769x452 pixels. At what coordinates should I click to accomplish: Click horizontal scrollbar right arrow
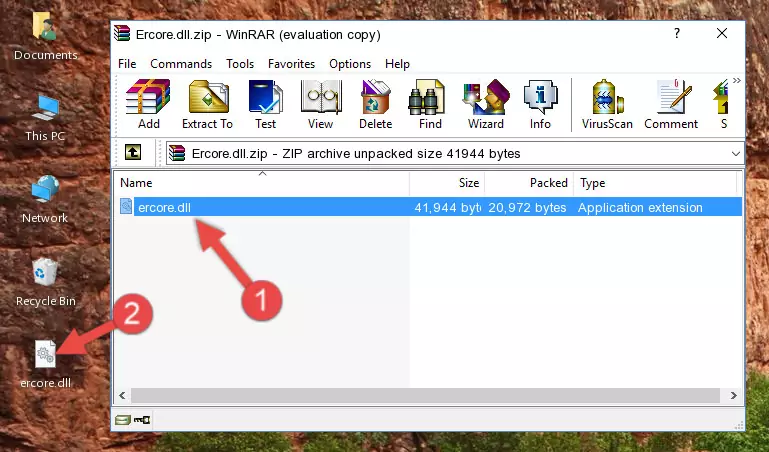[x=734, y=395]
